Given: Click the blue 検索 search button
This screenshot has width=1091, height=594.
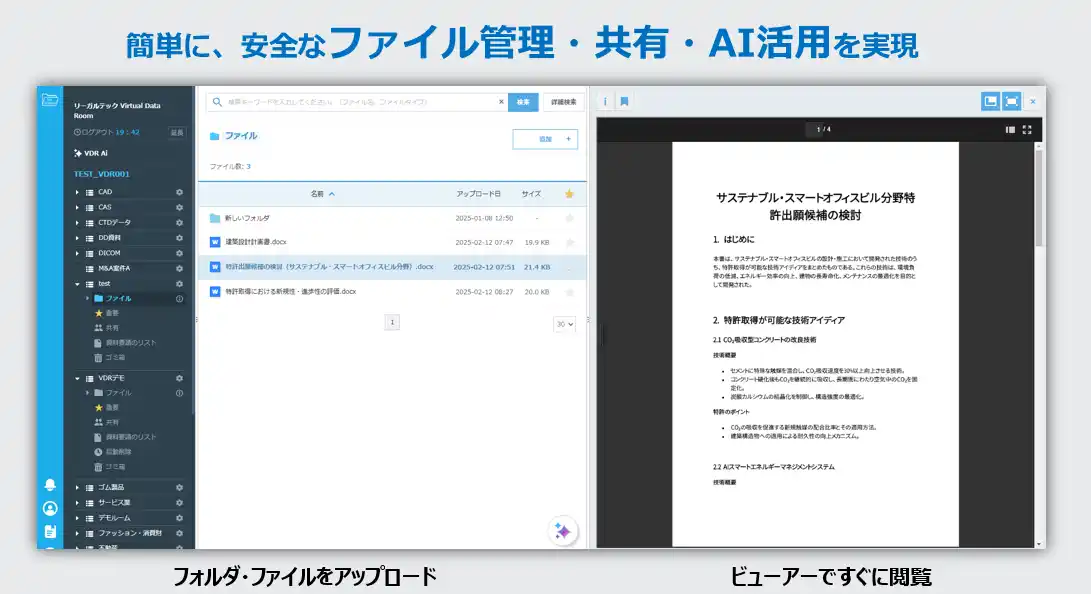Looking at the screenshot, I should coord(523,102).
